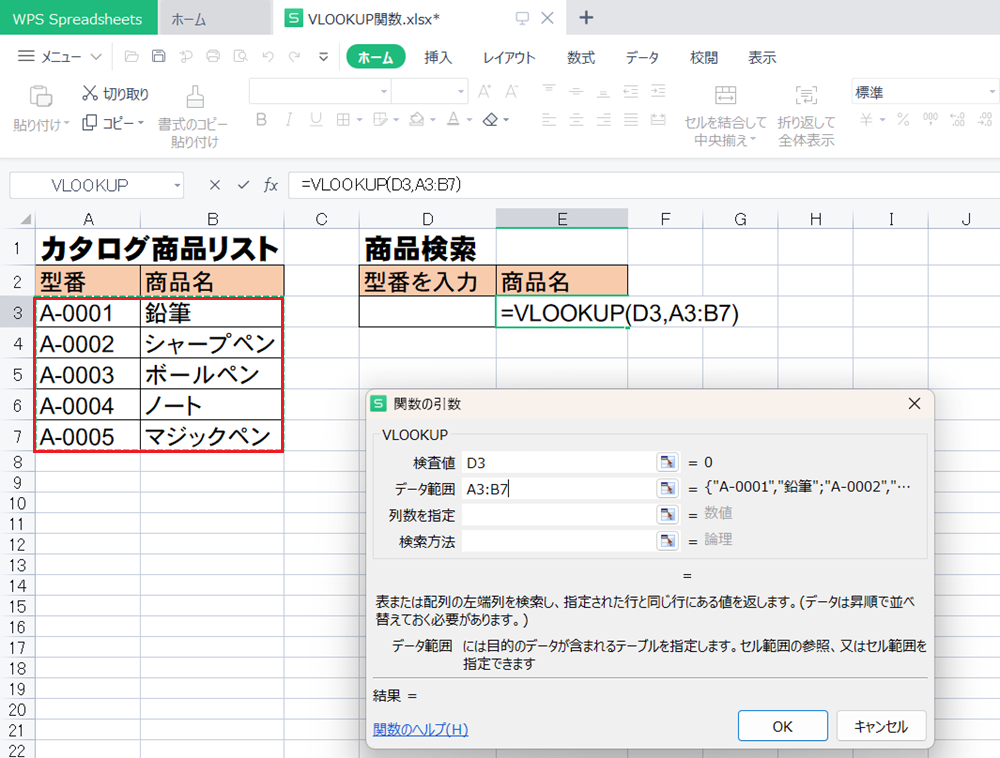Open the レイアウト ribbon tab
The image size is (1000, 758).
click(x=508, y=57)
